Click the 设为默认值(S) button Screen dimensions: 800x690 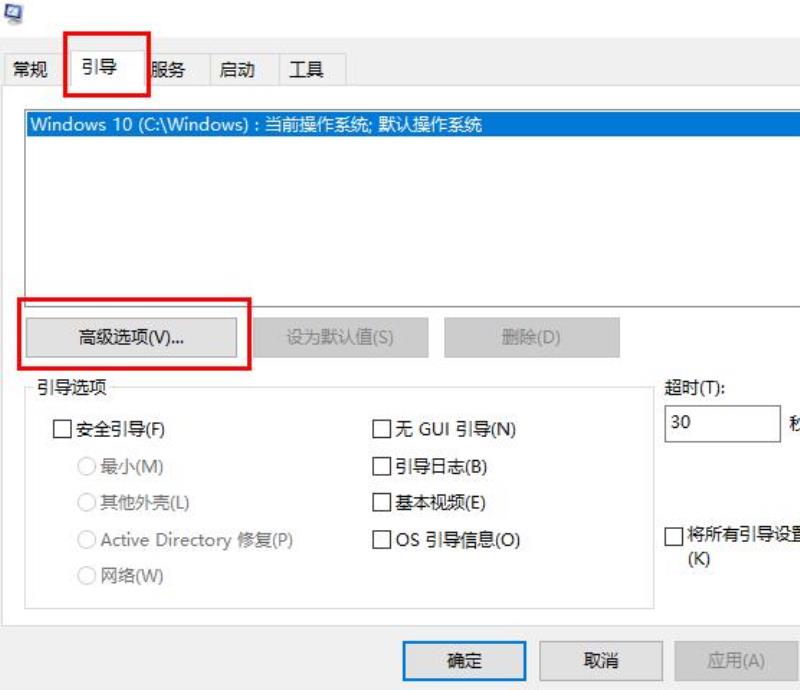(340, 337)
